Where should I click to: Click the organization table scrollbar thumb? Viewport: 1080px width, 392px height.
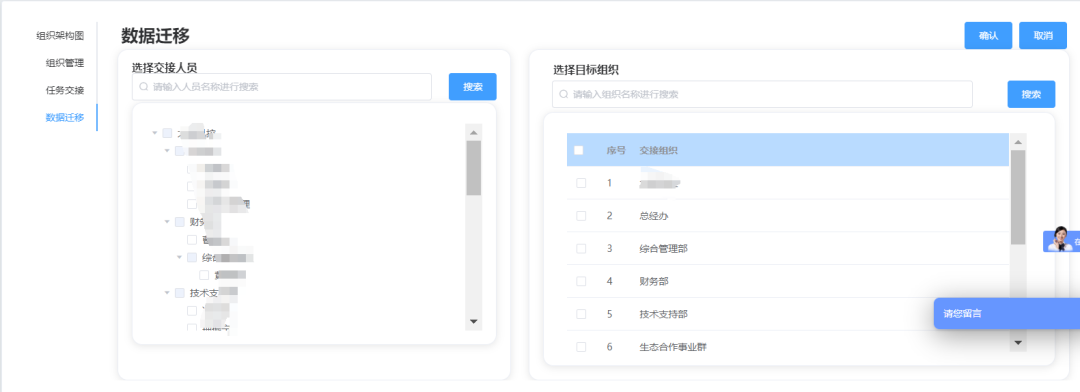tap(1018, 197)
